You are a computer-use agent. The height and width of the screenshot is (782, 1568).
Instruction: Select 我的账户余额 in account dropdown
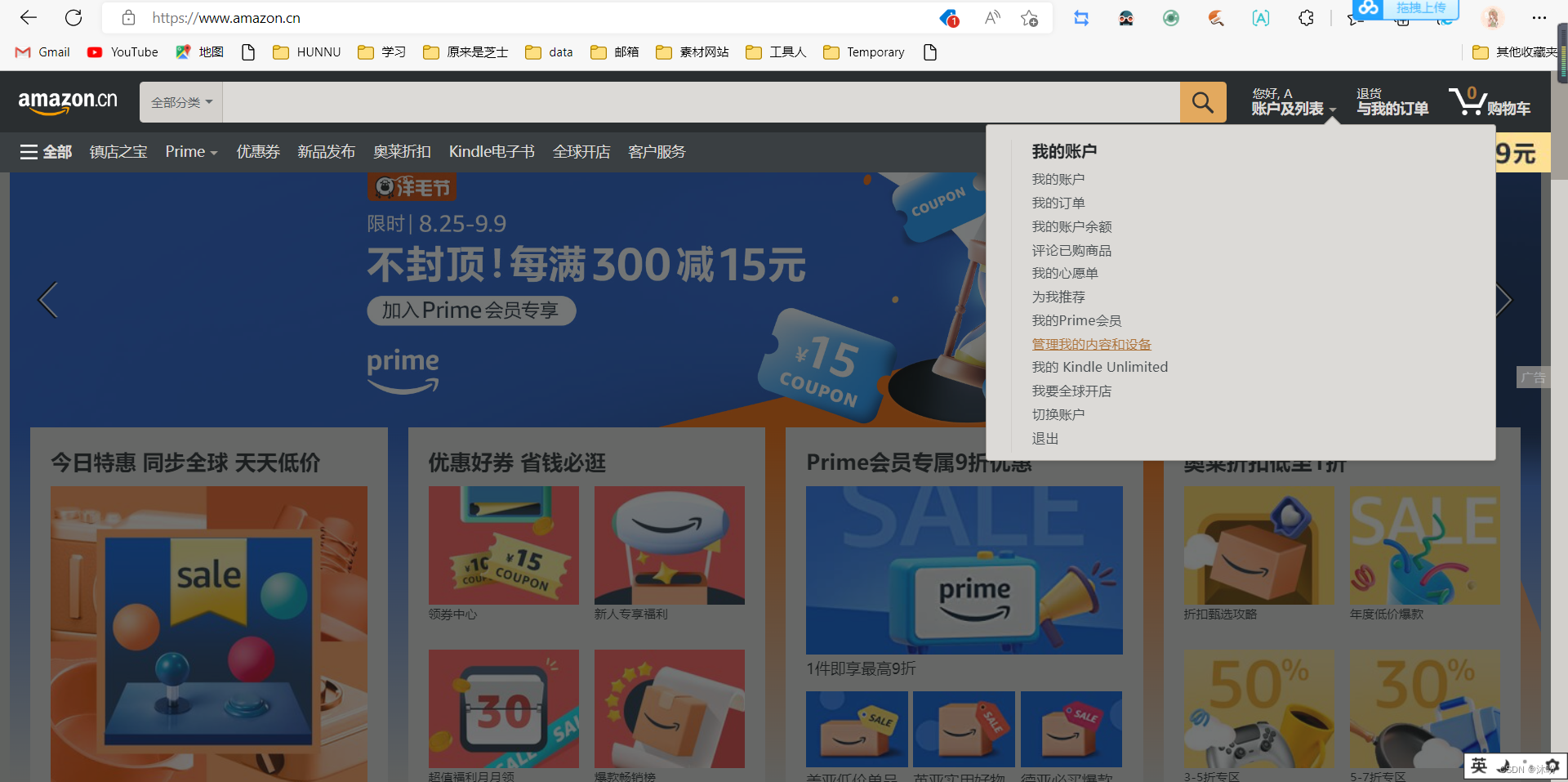click(1071, 226)
